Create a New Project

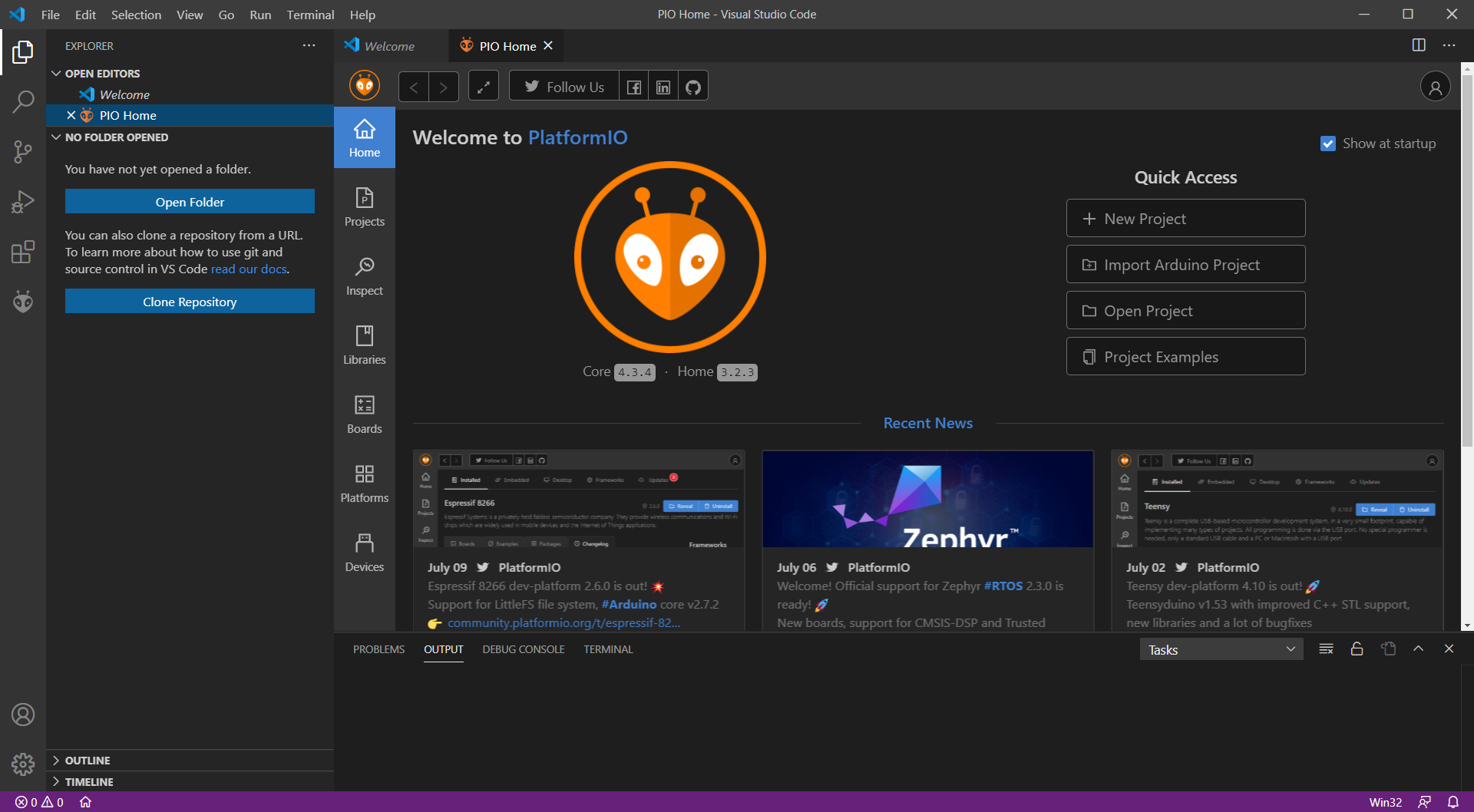(x=1185, y=219)
